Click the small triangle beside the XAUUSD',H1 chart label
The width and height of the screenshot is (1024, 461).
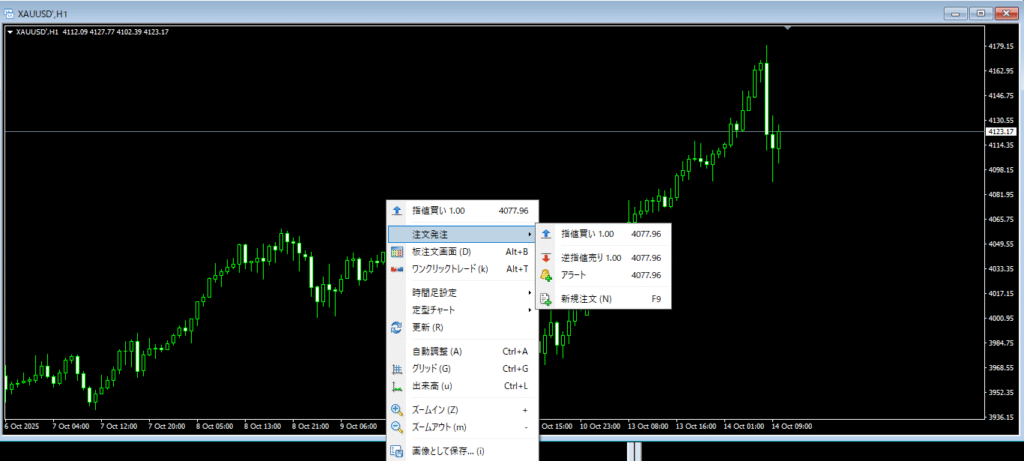pyautogui.click(x=10, y=32)
